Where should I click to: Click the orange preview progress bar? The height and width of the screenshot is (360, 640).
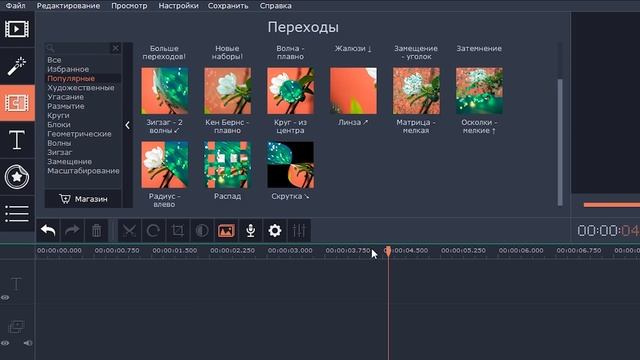(x=611, y=205)
